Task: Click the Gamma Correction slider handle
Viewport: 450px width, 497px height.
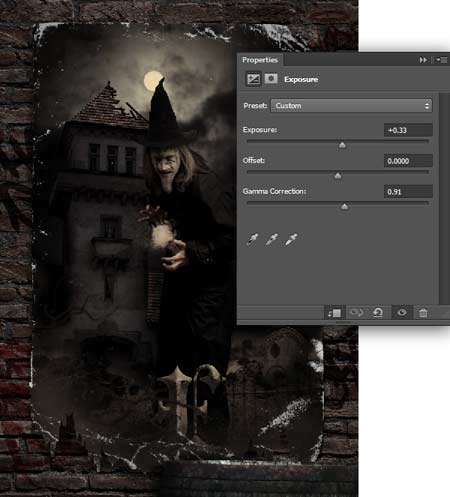Action: coord(345,207)
